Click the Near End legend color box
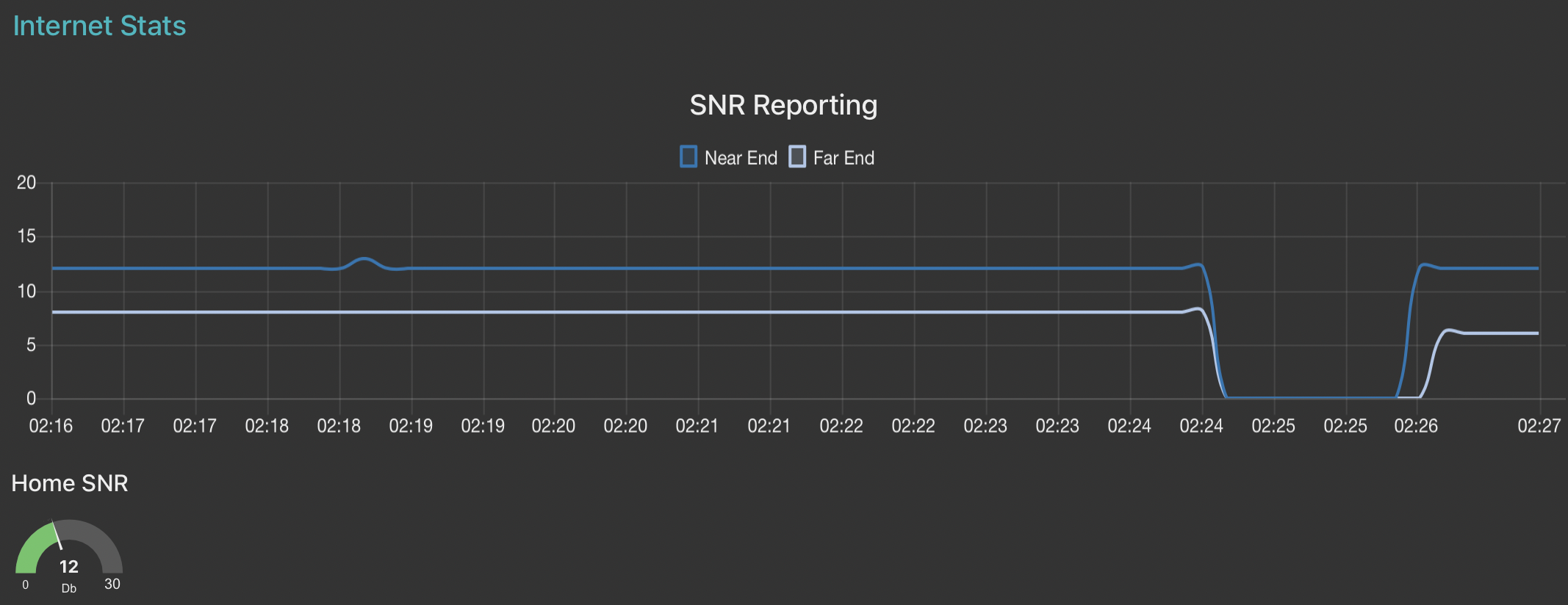The height and width of the screenshot is (605, 1568). (688, 157)
